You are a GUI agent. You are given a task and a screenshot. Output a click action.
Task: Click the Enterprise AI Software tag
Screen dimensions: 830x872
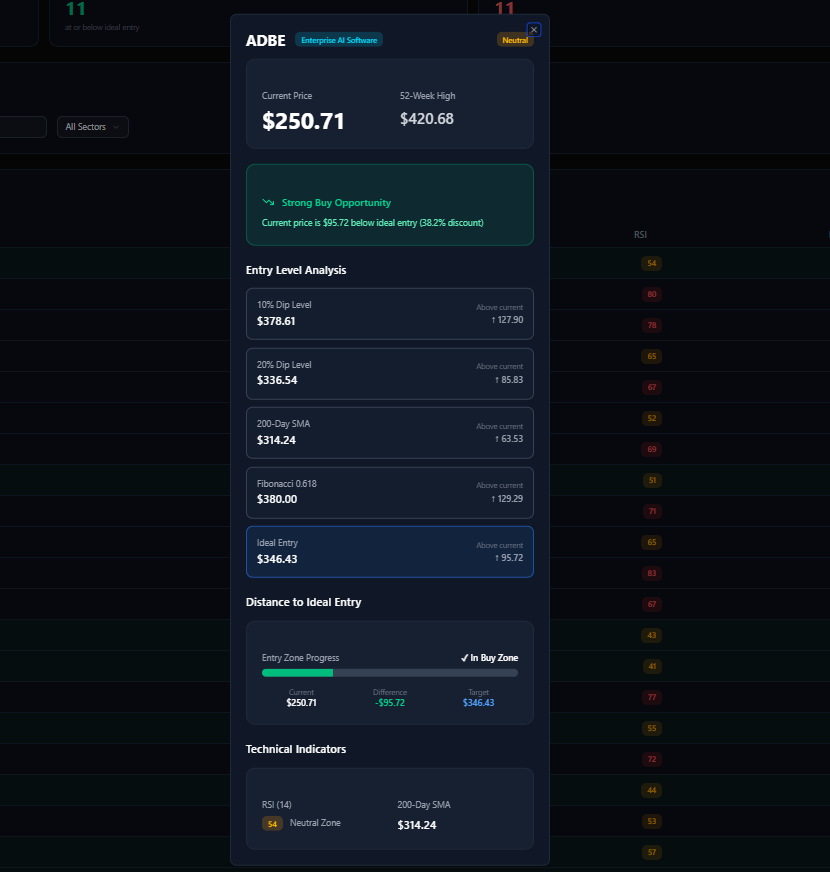[x=339, y=40]
